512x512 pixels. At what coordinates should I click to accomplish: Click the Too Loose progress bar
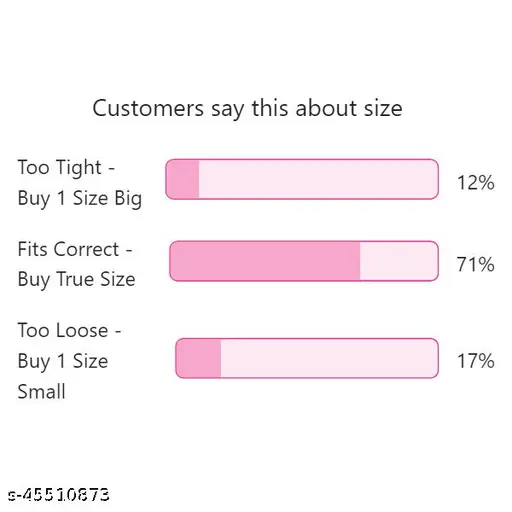tap(307, 358)
